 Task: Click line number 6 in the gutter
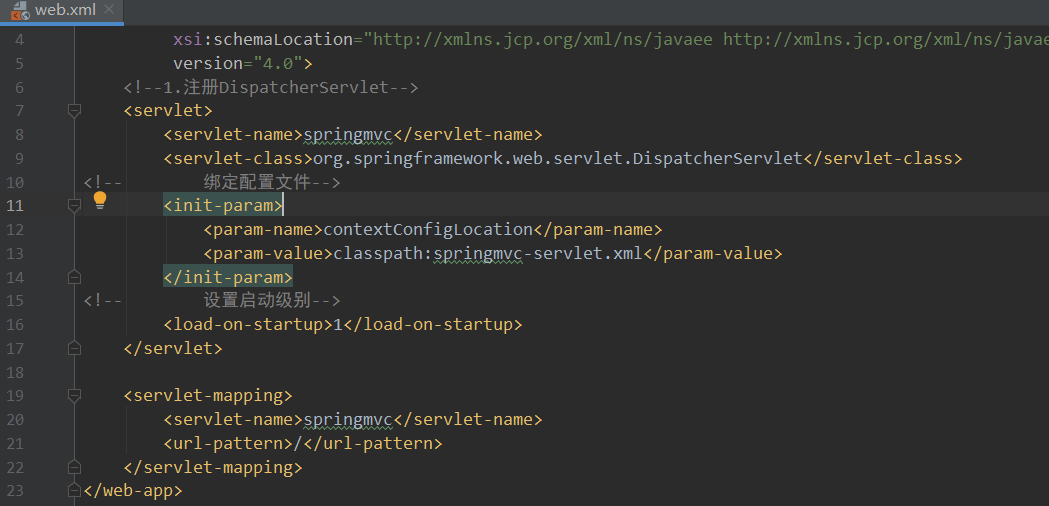[18, 88]
